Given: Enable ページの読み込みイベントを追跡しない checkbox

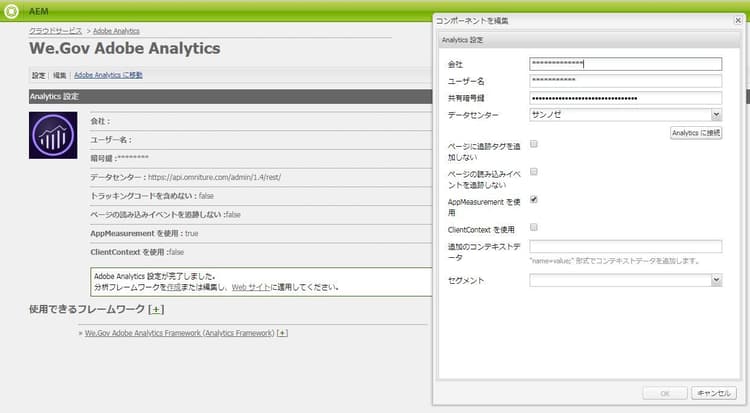Looking at the screenshot, I should pos(534,172).
